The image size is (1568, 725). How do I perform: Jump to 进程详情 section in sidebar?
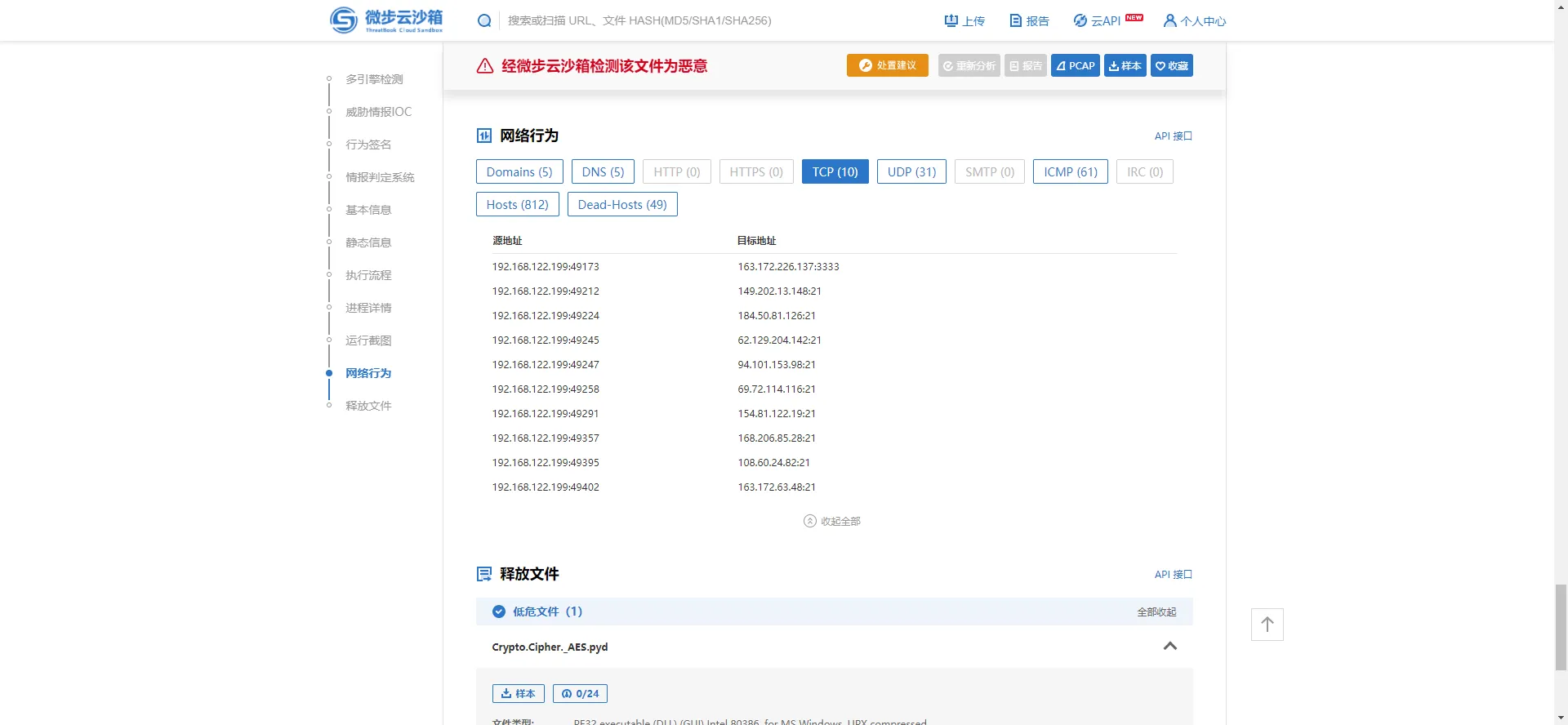[x=368, y=308]
